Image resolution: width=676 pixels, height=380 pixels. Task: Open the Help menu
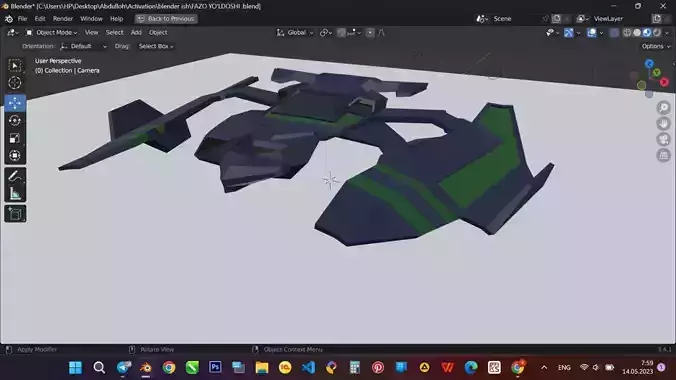coord(116,19)
